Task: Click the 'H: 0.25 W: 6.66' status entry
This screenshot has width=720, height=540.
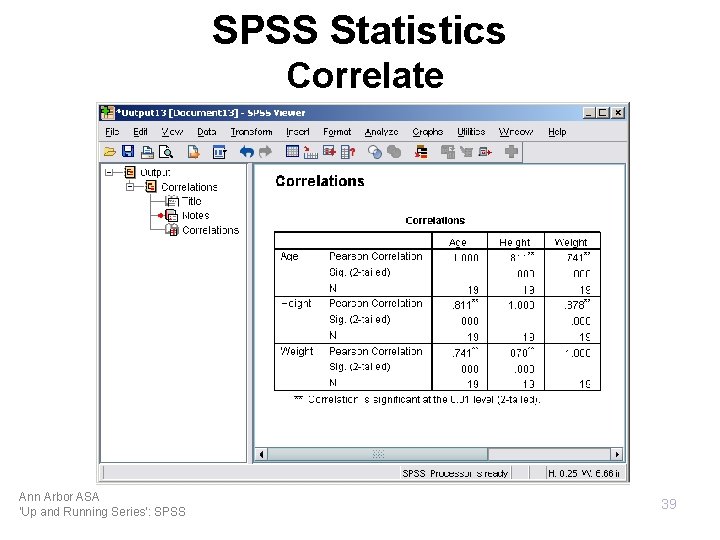Action: click(584, 473)
